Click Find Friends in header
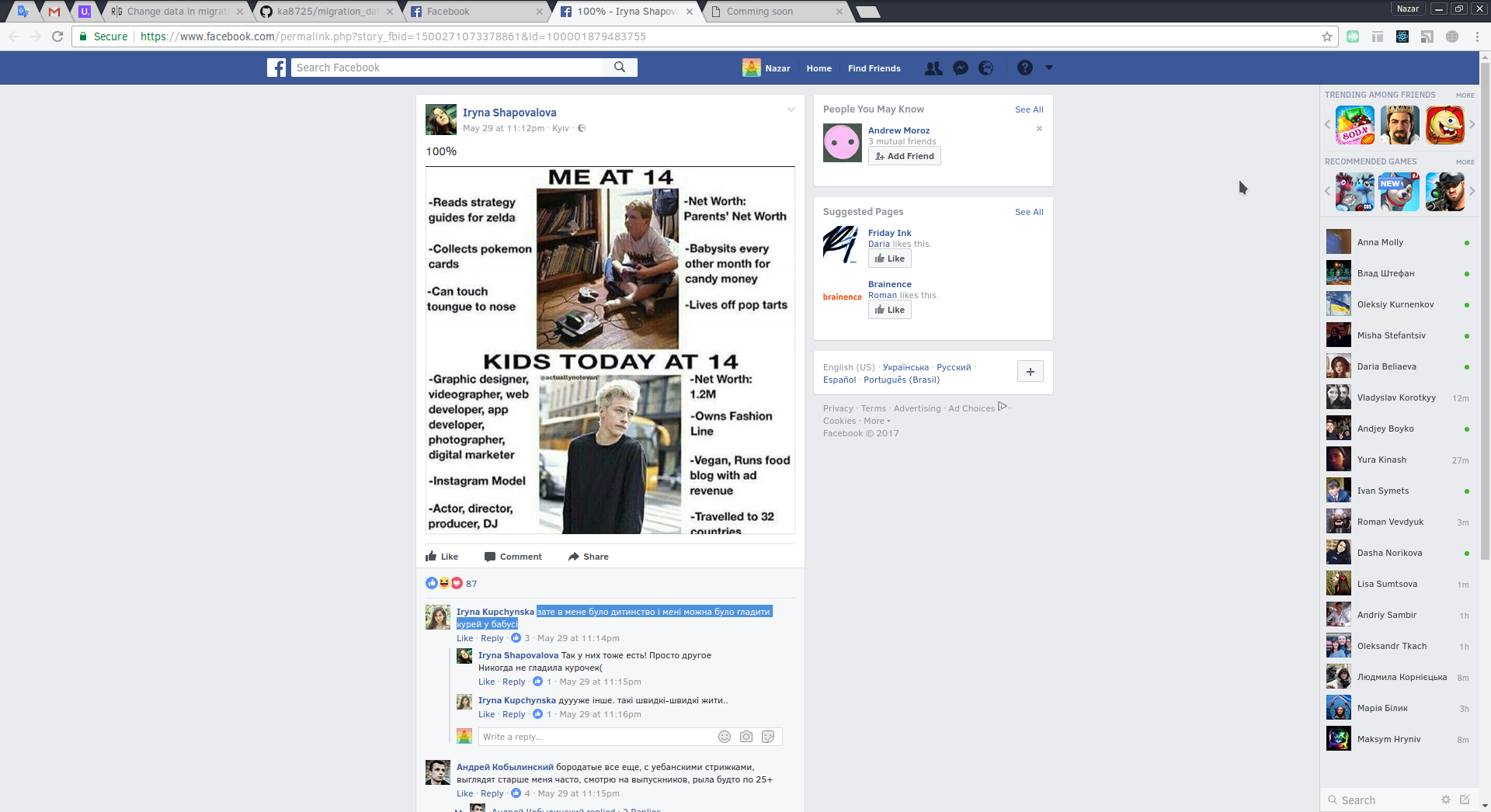 [874, 68]
